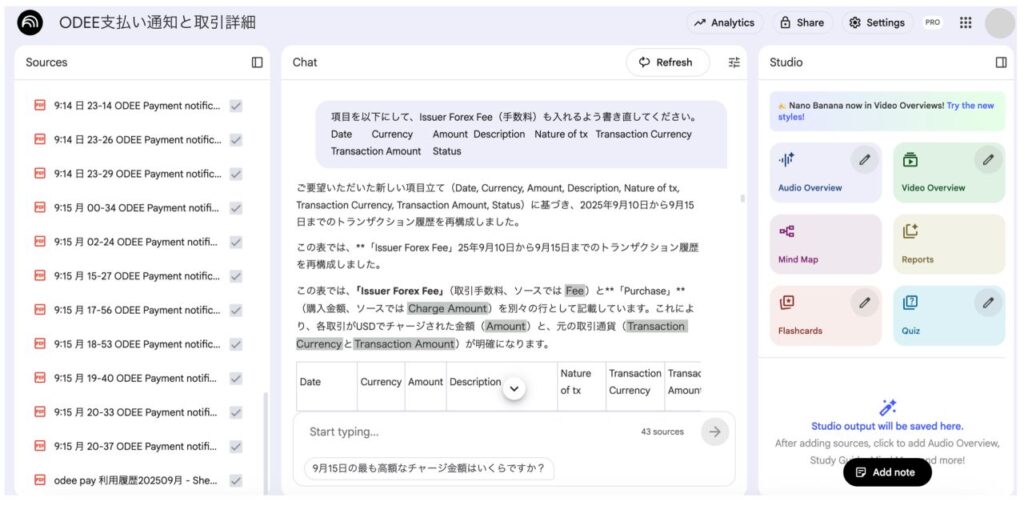Deselect odee pay 利用履歴202509月 source checkbox
The image size is (1024, 514).
click(236, 480)
